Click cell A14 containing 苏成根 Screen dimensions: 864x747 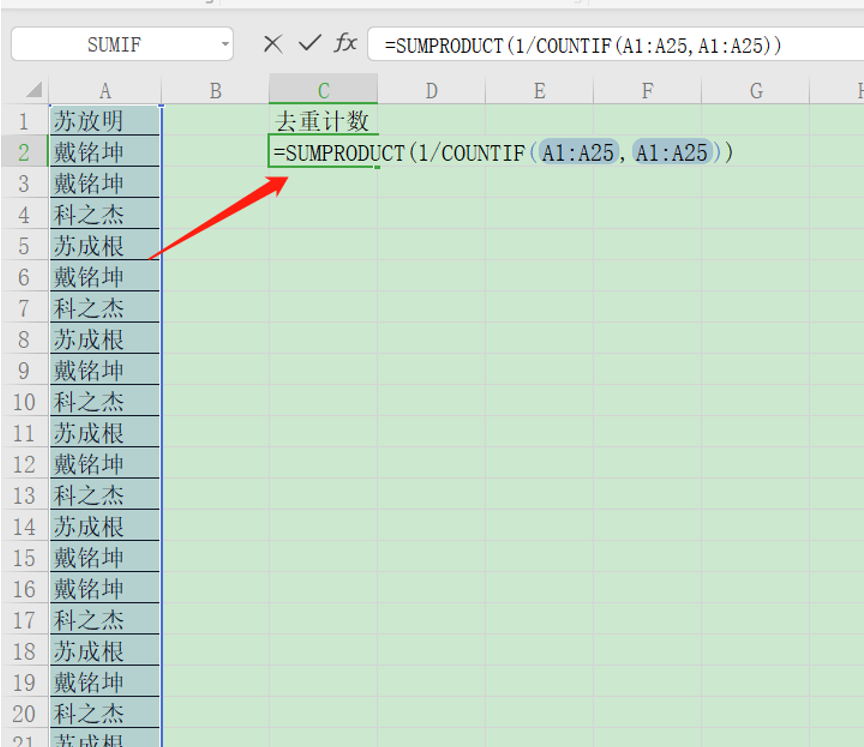point(105,526)
